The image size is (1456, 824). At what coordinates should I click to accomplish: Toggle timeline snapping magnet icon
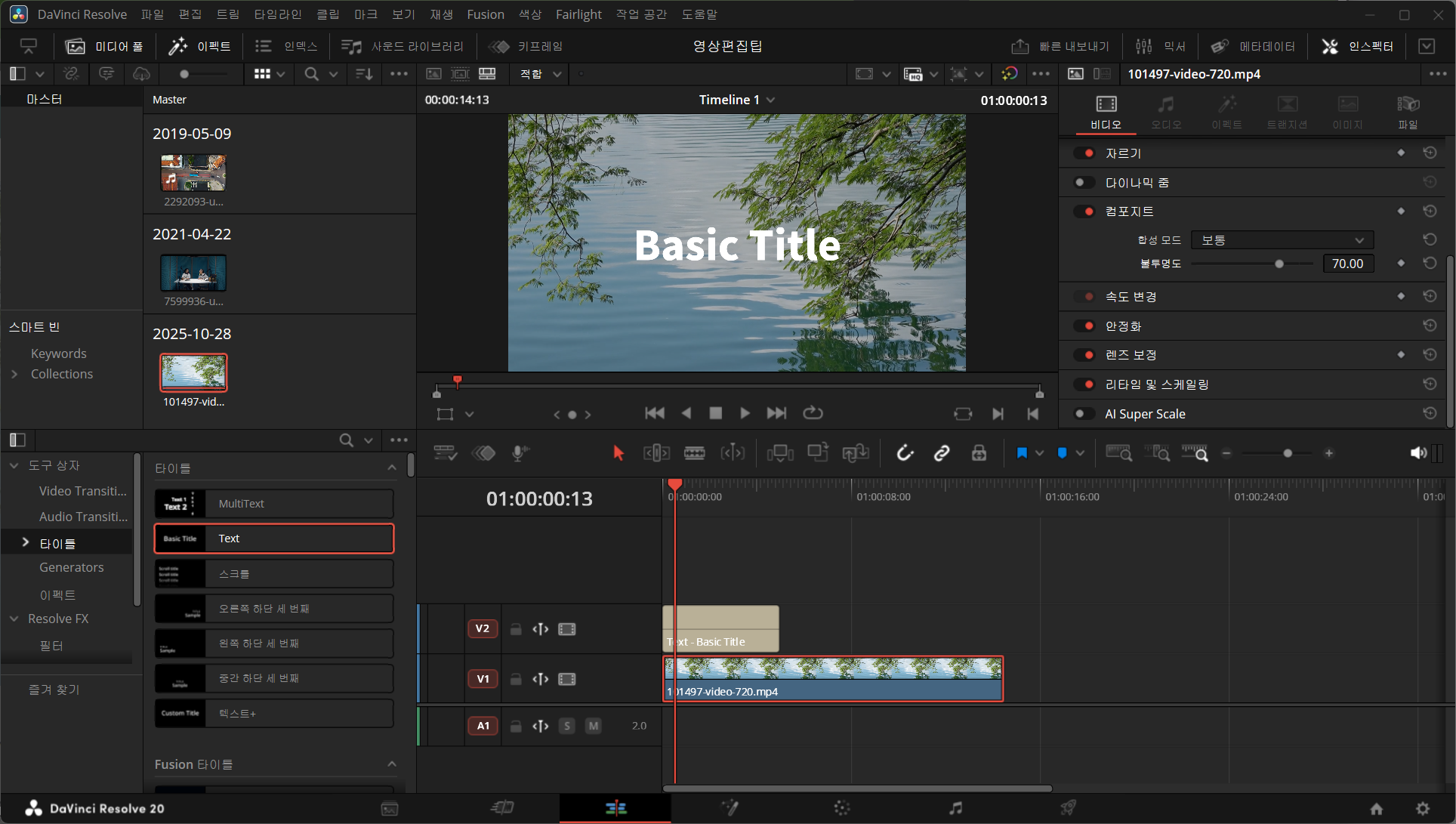pyautogui.click(x=905, y=453)
